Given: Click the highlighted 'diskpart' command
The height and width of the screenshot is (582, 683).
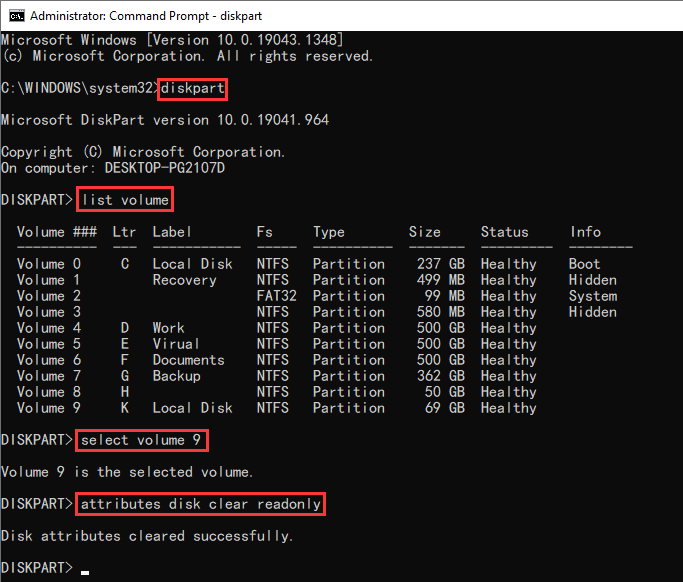Looking at the screenshot, I should pyautogui.click(x=193, y=88).
